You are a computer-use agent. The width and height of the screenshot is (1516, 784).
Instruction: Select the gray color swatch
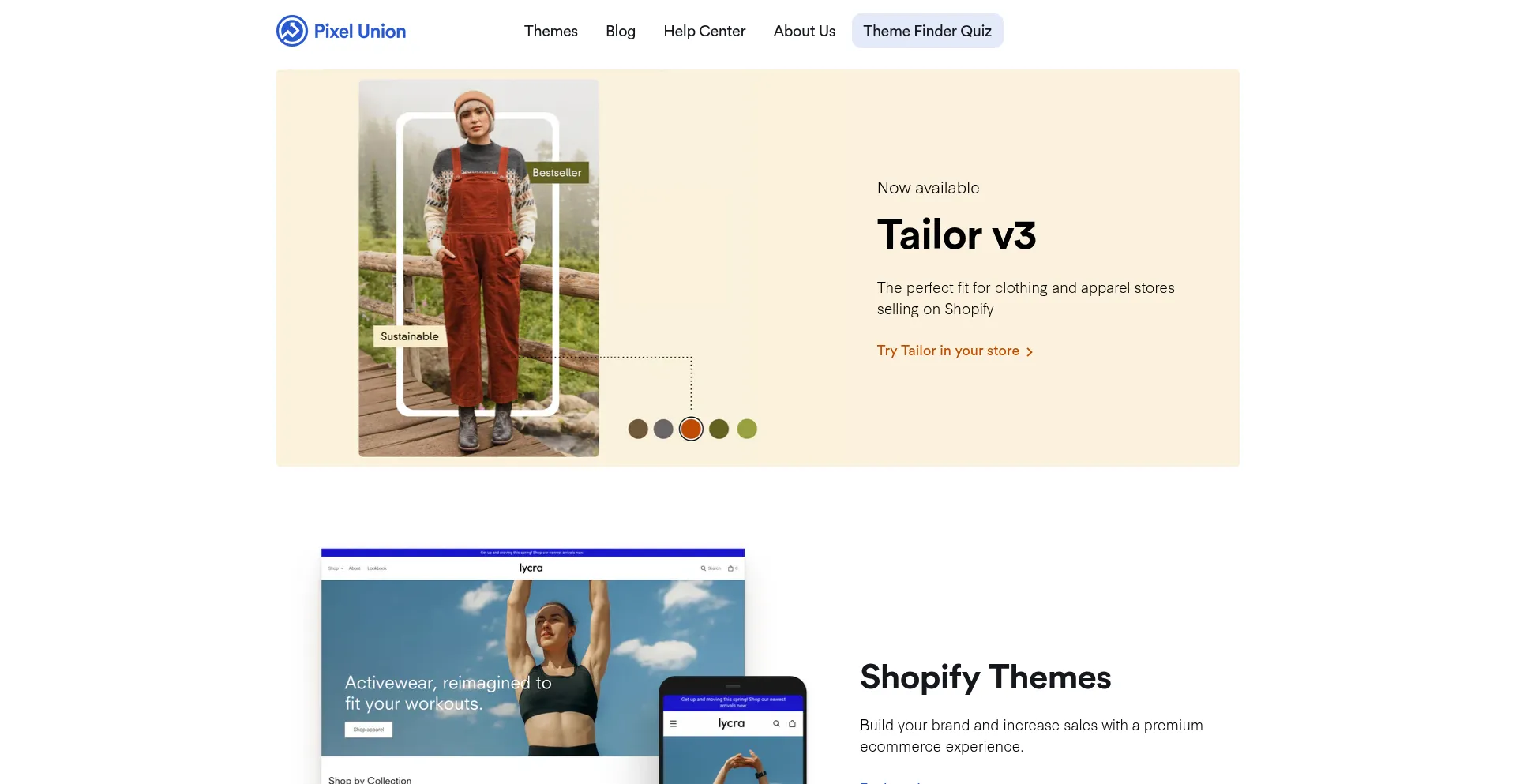coord(664,429)
